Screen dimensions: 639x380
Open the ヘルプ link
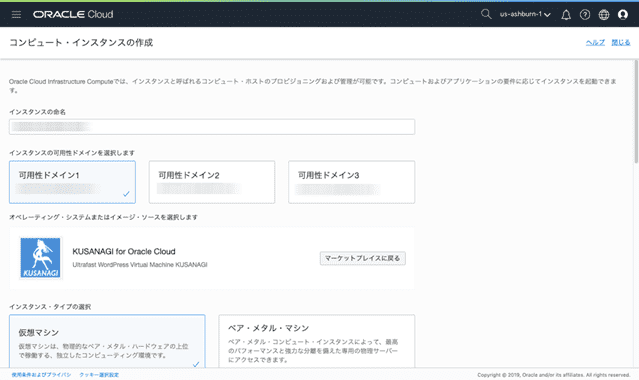[x=595, y=42]
